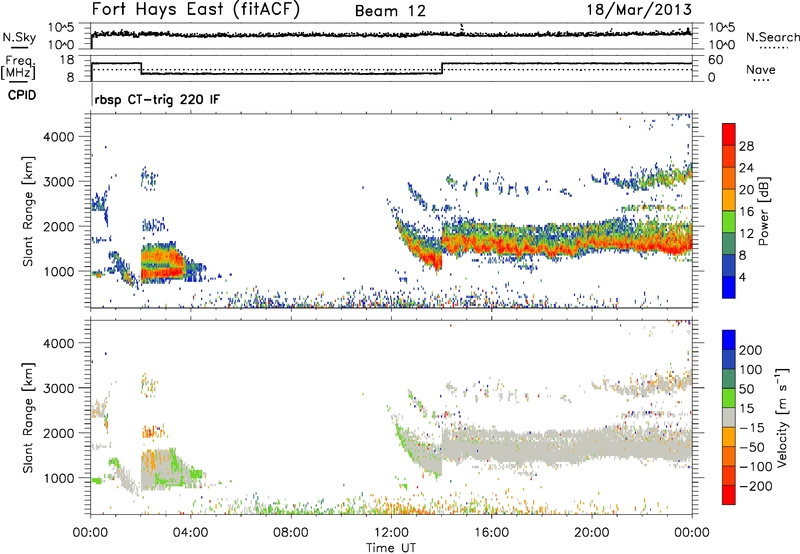This screenshot has height=554, width=800.
Task: Click the power panel 'Slant Range [km]' label
Action: point(28,211)
